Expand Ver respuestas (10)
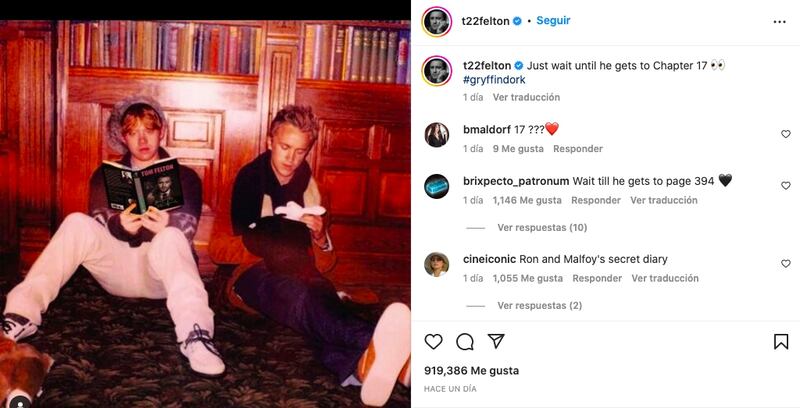800x408 pixels. point(542,227)
